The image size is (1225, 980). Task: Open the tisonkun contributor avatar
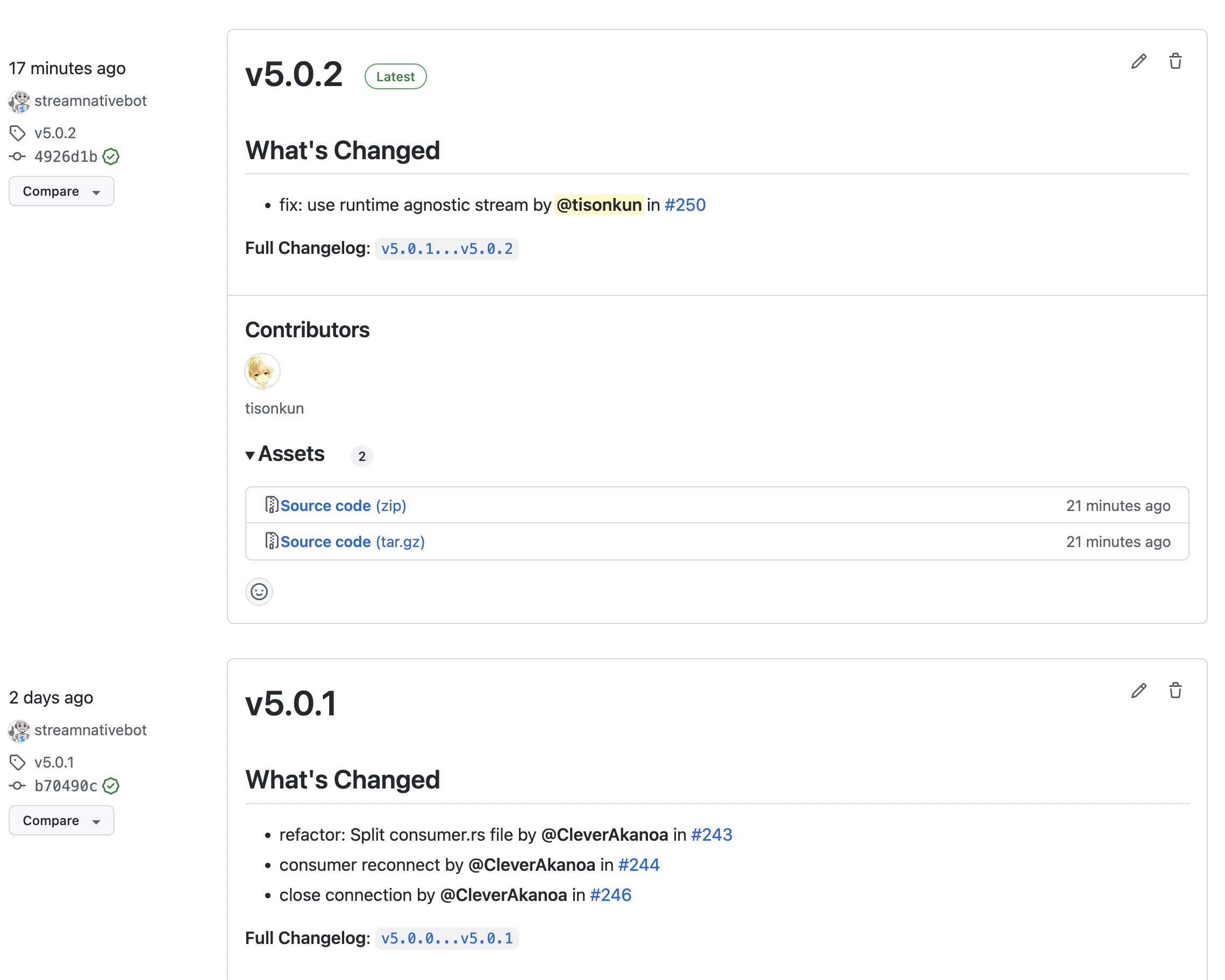coord(262,371)
